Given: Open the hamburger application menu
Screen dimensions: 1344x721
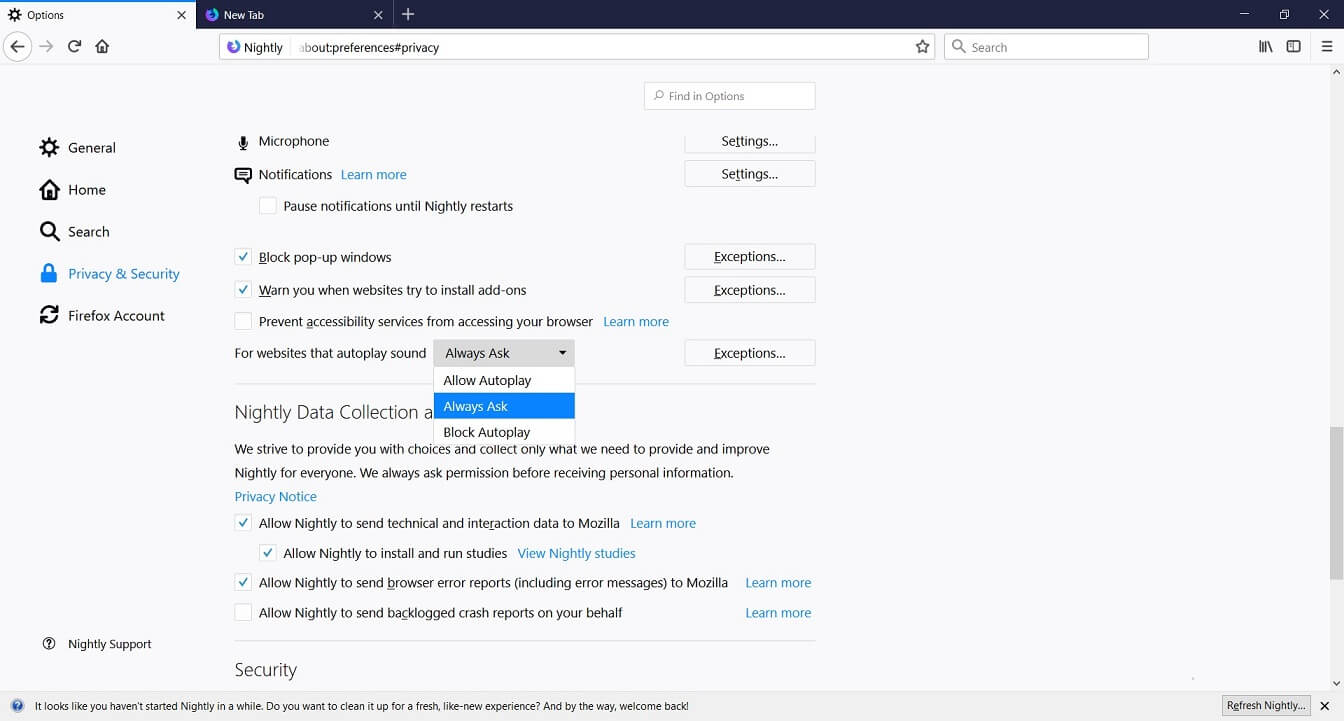Looking at the screenshot, I should coord(1327,47).
